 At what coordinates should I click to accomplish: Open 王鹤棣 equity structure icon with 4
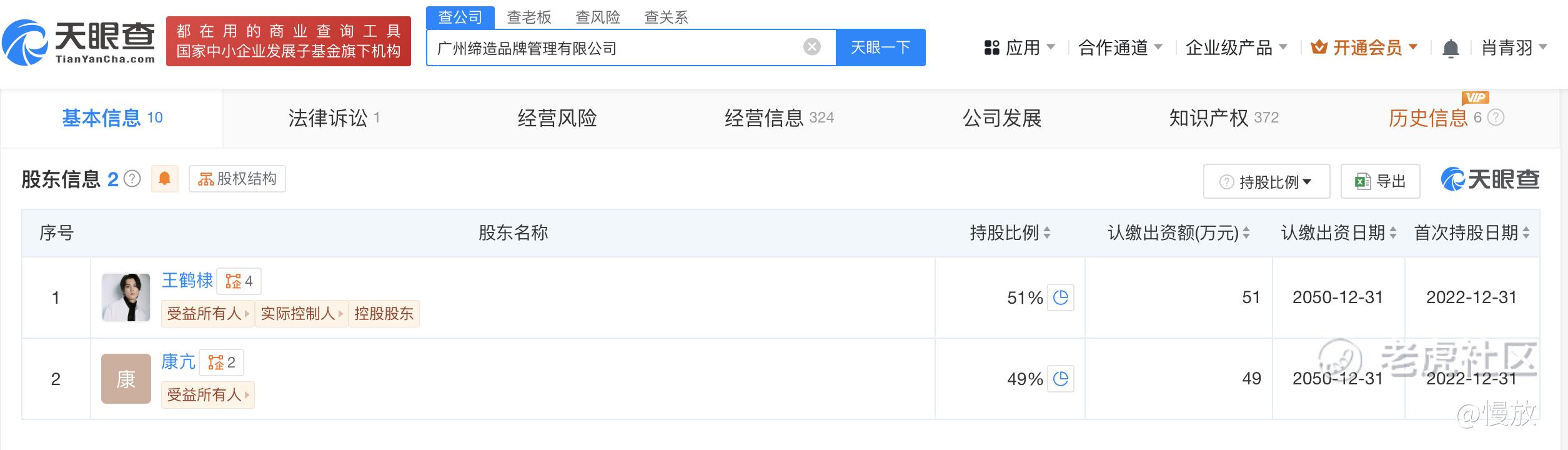[x=239, y=281]
